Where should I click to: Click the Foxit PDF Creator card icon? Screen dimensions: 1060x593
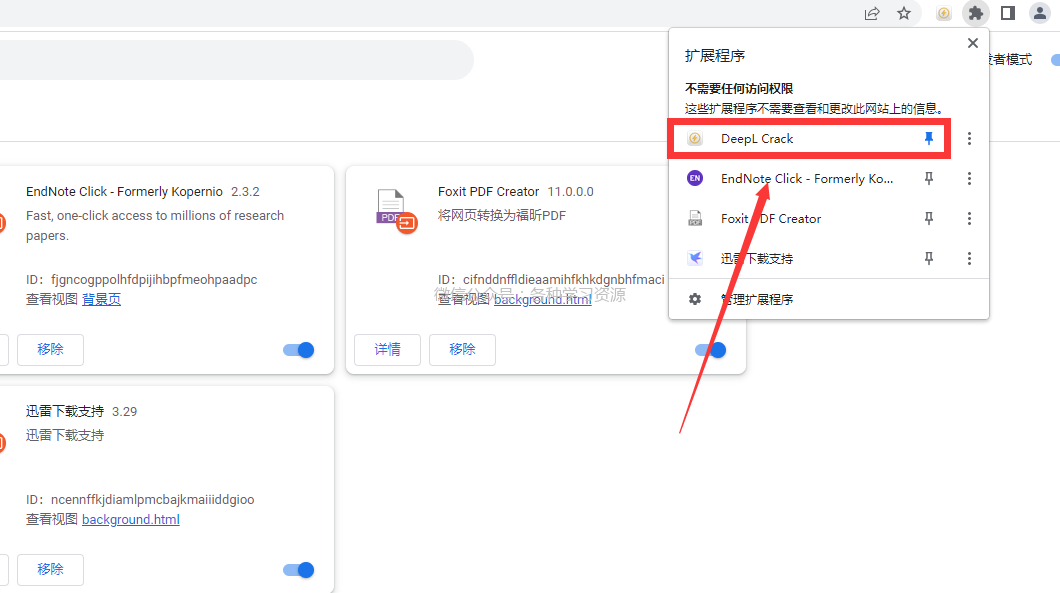[x=396, y=210]
